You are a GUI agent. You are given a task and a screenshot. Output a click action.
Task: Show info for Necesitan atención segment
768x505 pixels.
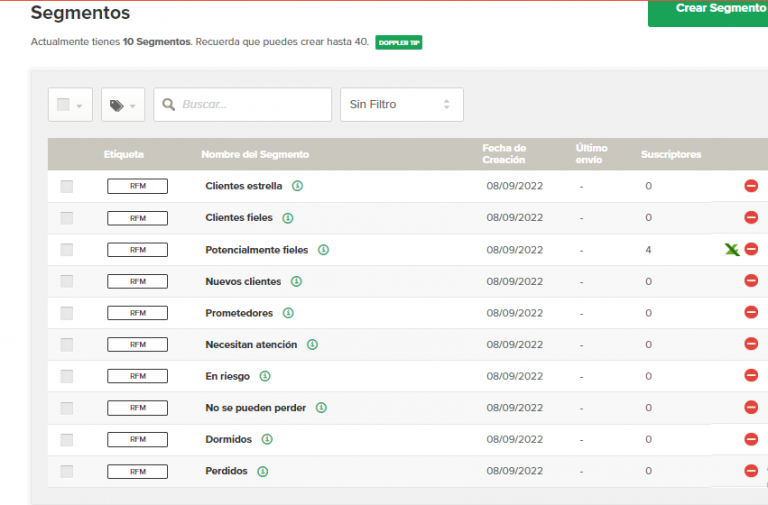coord(312,345)
